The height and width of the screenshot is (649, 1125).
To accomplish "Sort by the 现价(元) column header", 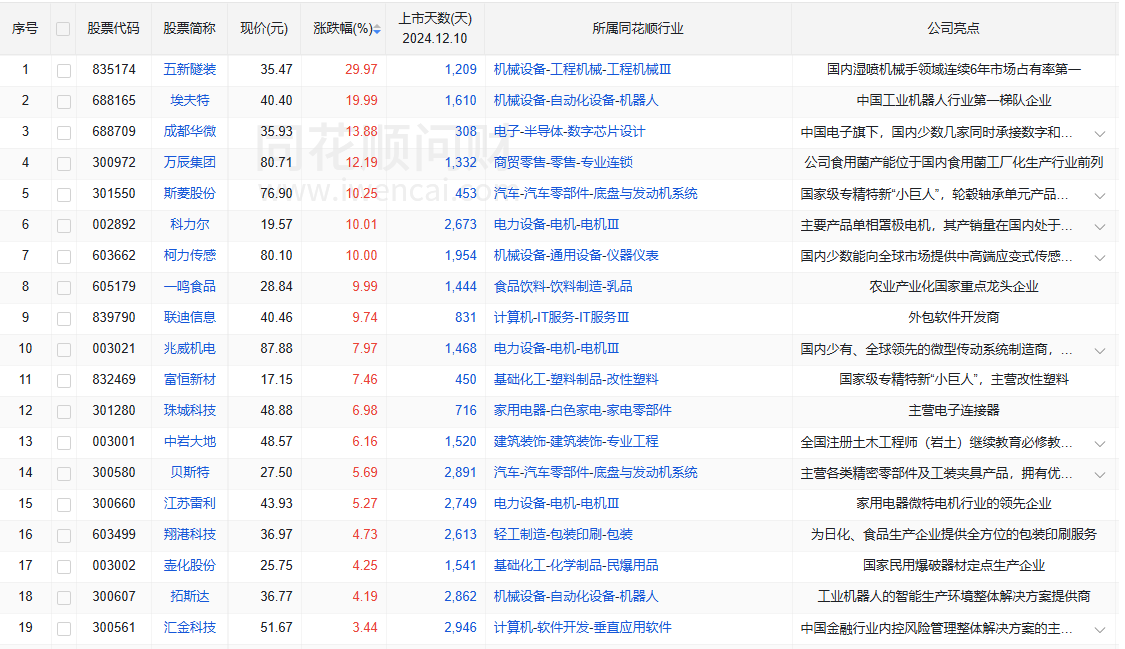I will pyautogui.click(x=264, y=29).
